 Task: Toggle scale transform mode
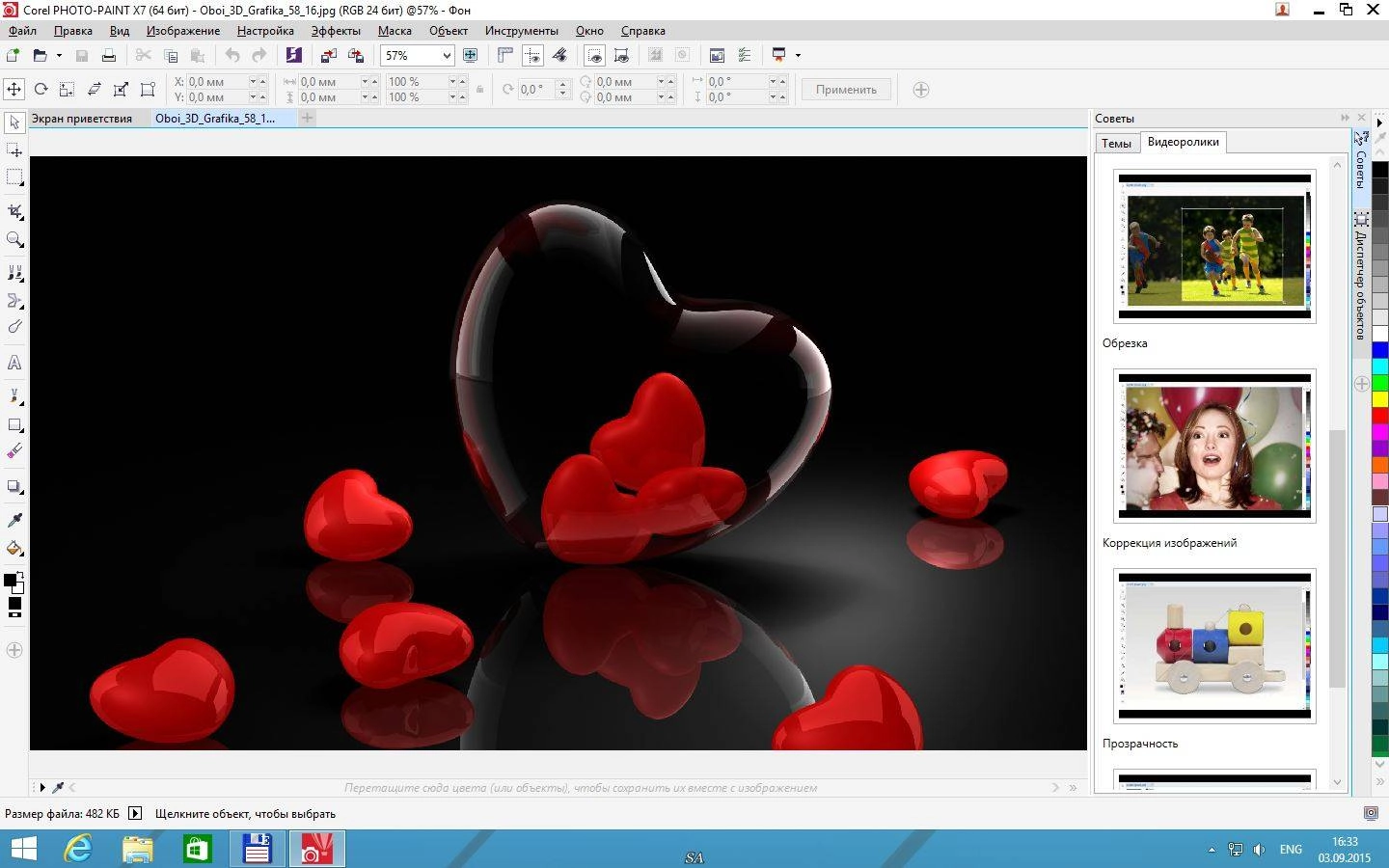click(68, 90)
